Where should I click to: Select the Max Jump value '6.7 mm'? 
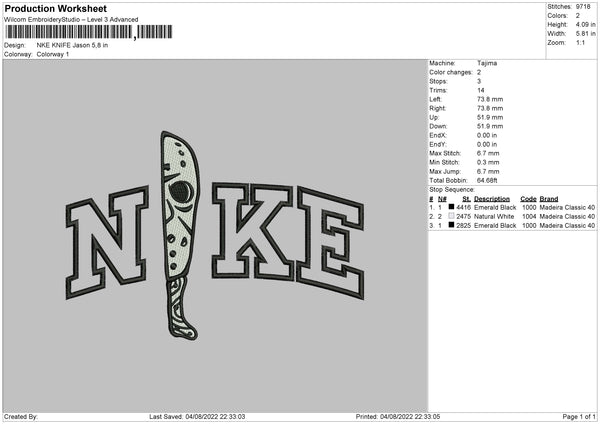pos(488,172)
